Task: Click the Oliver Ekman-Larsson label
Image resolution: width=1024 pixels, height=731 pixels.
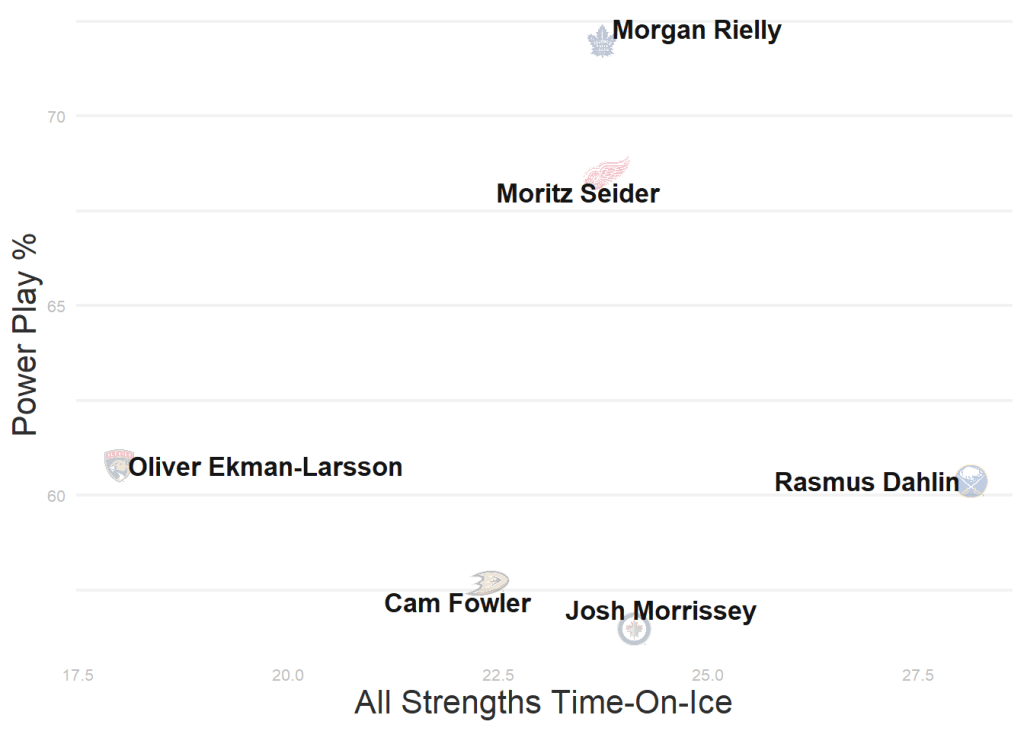Action: click(266, 467)
